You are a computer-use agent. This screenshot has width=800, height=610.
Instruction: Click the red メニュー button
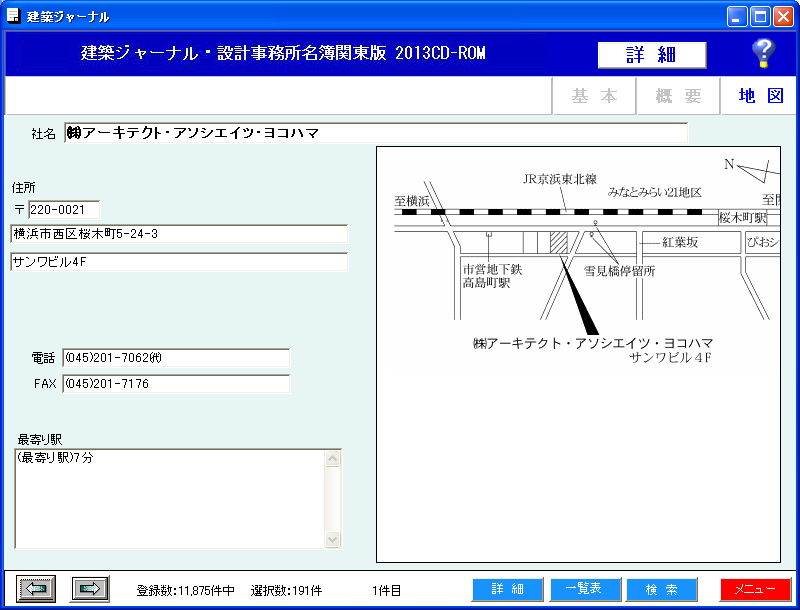click(x=755, y=589)
